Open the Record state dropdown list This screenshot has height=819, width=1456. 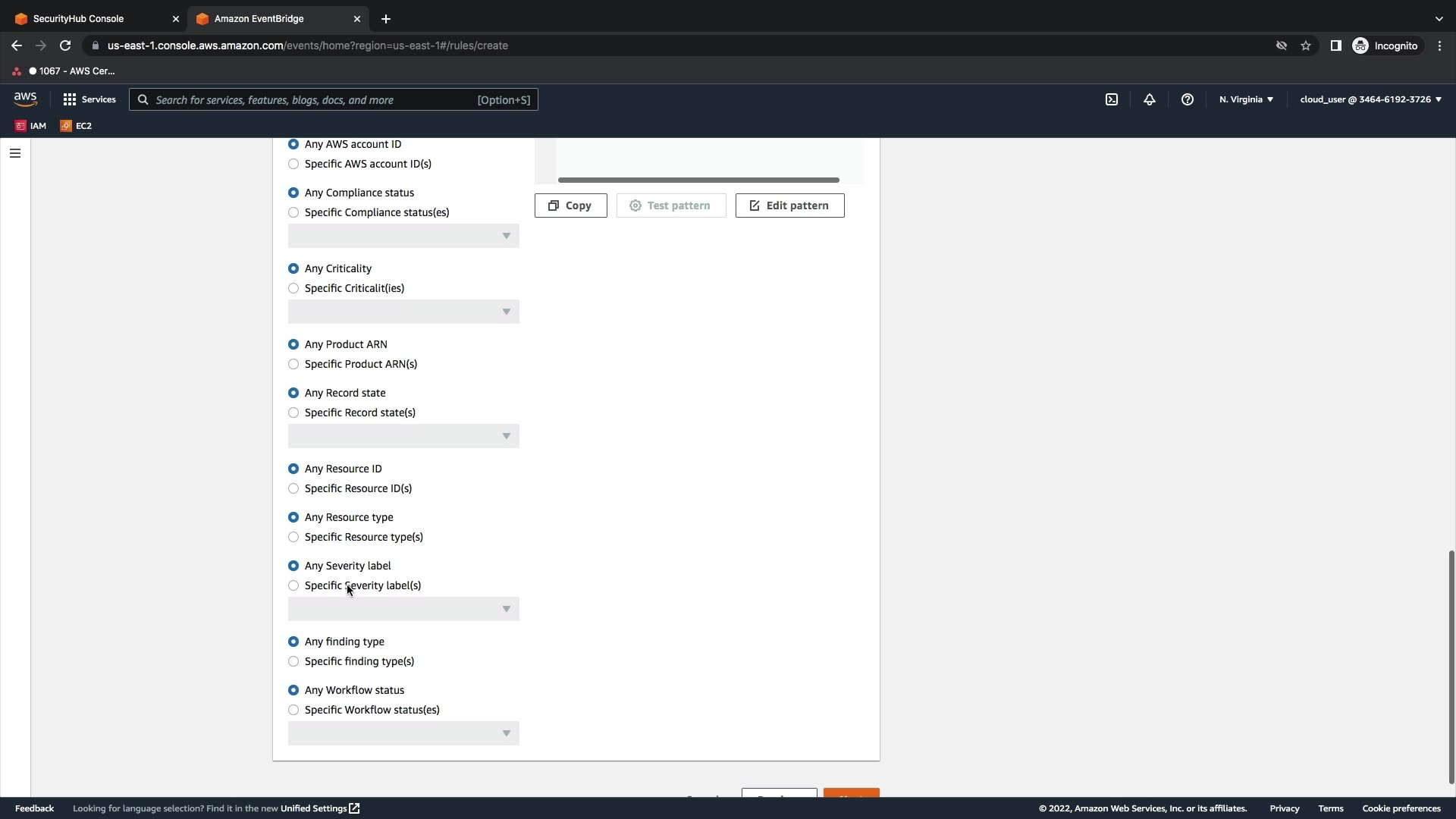click(403, 436)
